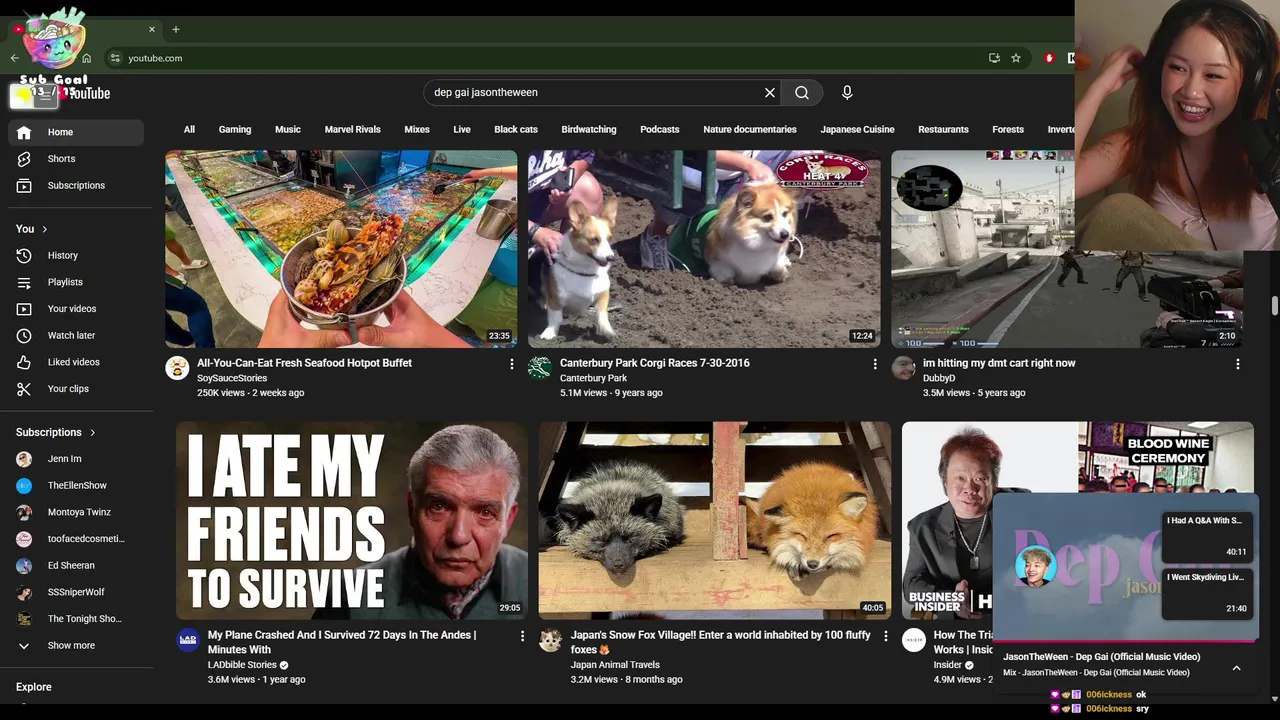Click the miniplayer red progress bar
The height and width of the screenshot is (720, 1280).
(1125, 641)
